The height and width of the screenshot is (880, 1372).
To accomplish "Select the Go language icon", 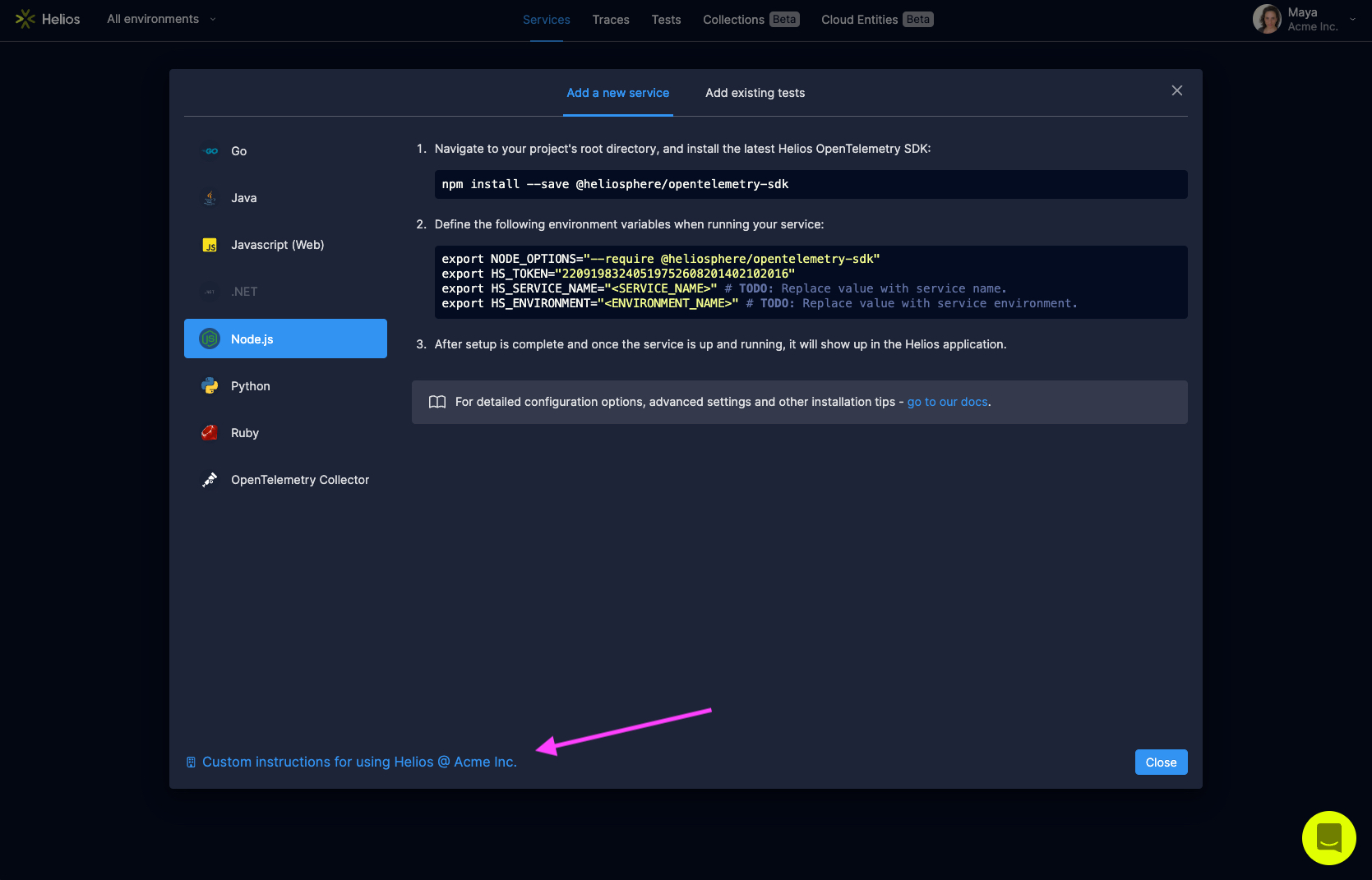I will pos(210,151).
